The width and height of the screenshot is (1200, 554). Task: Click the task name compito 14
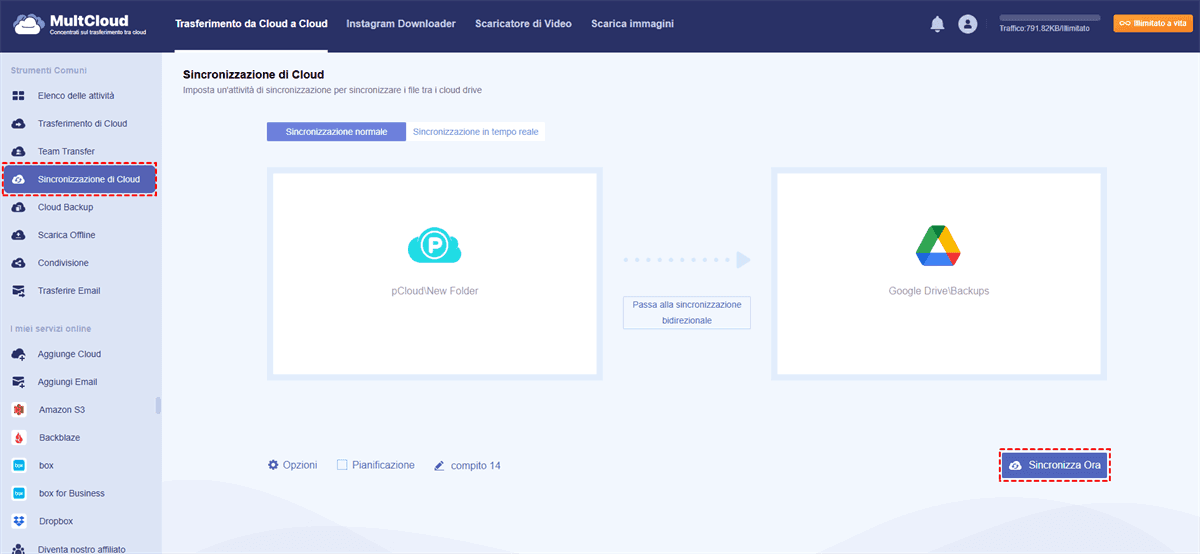tap(475, 466)
